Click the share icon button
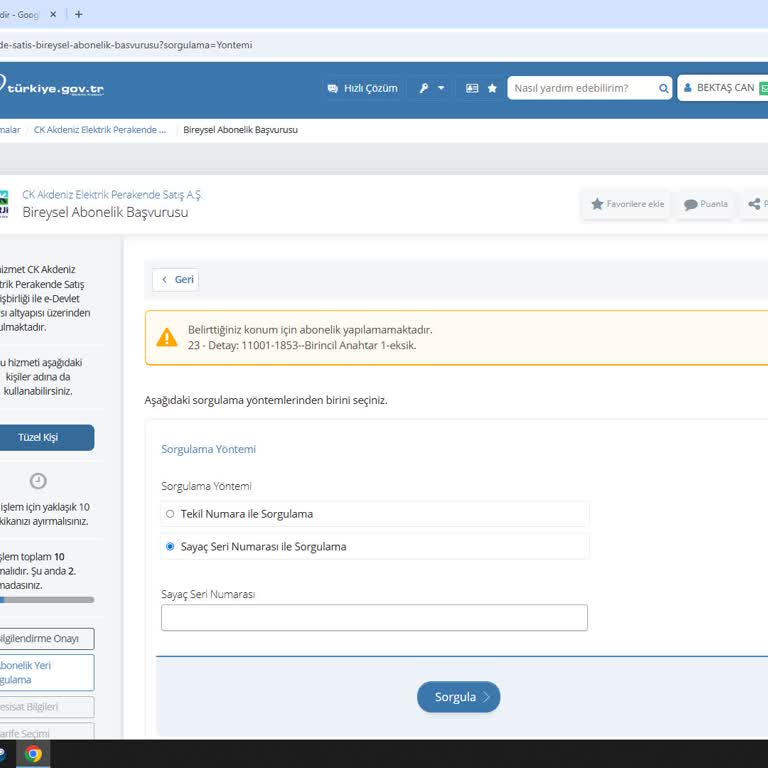768x768 pixels. coord(755,204)
